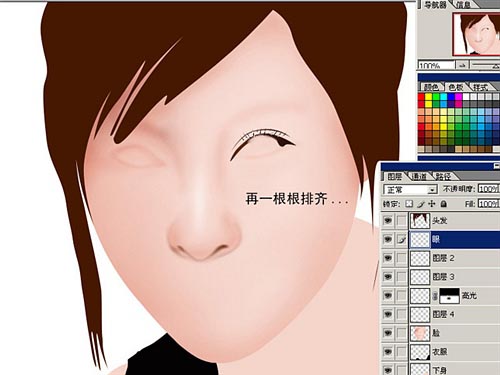500x375 pixels.
Task: Toggle lock transparent pixels icon
Action: (x=409, y=204)
